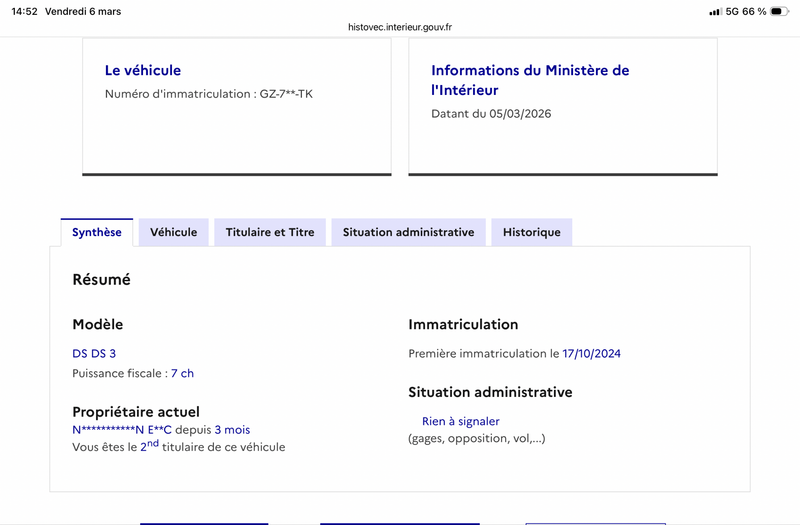Go to the Historique tab

(532, 232)
